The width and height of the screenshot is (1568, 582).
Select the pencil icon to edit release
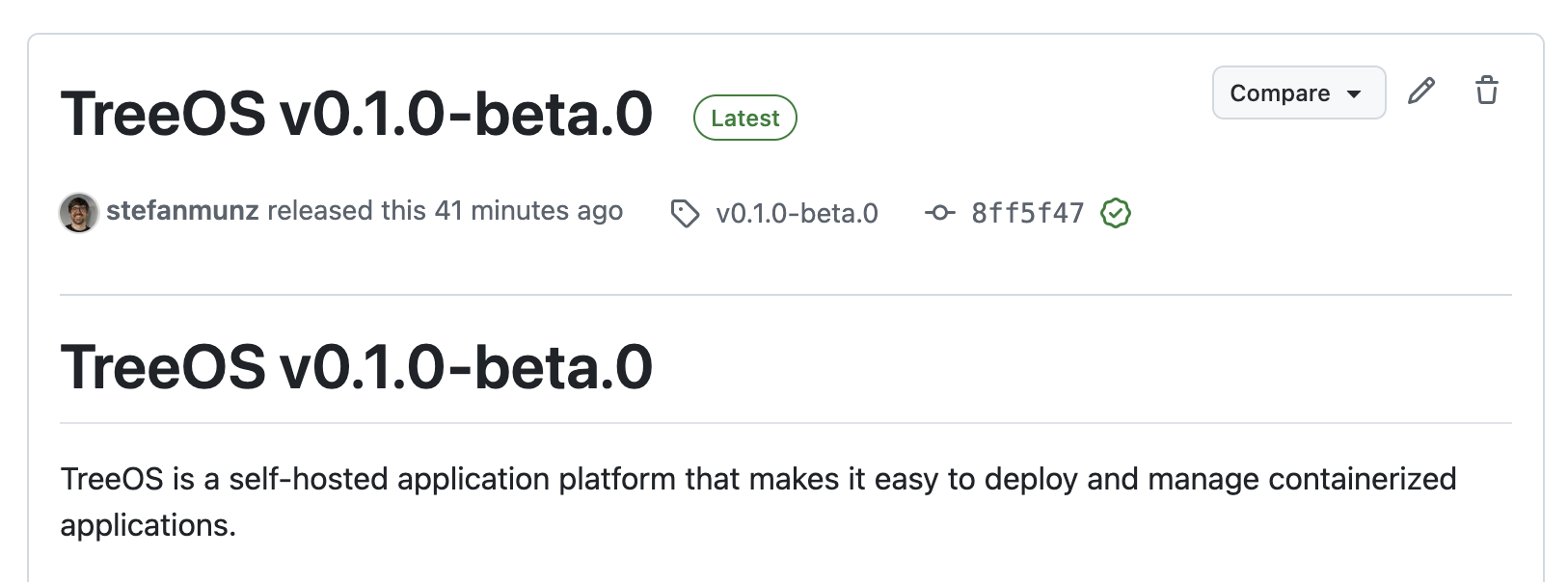(1421, 92)
